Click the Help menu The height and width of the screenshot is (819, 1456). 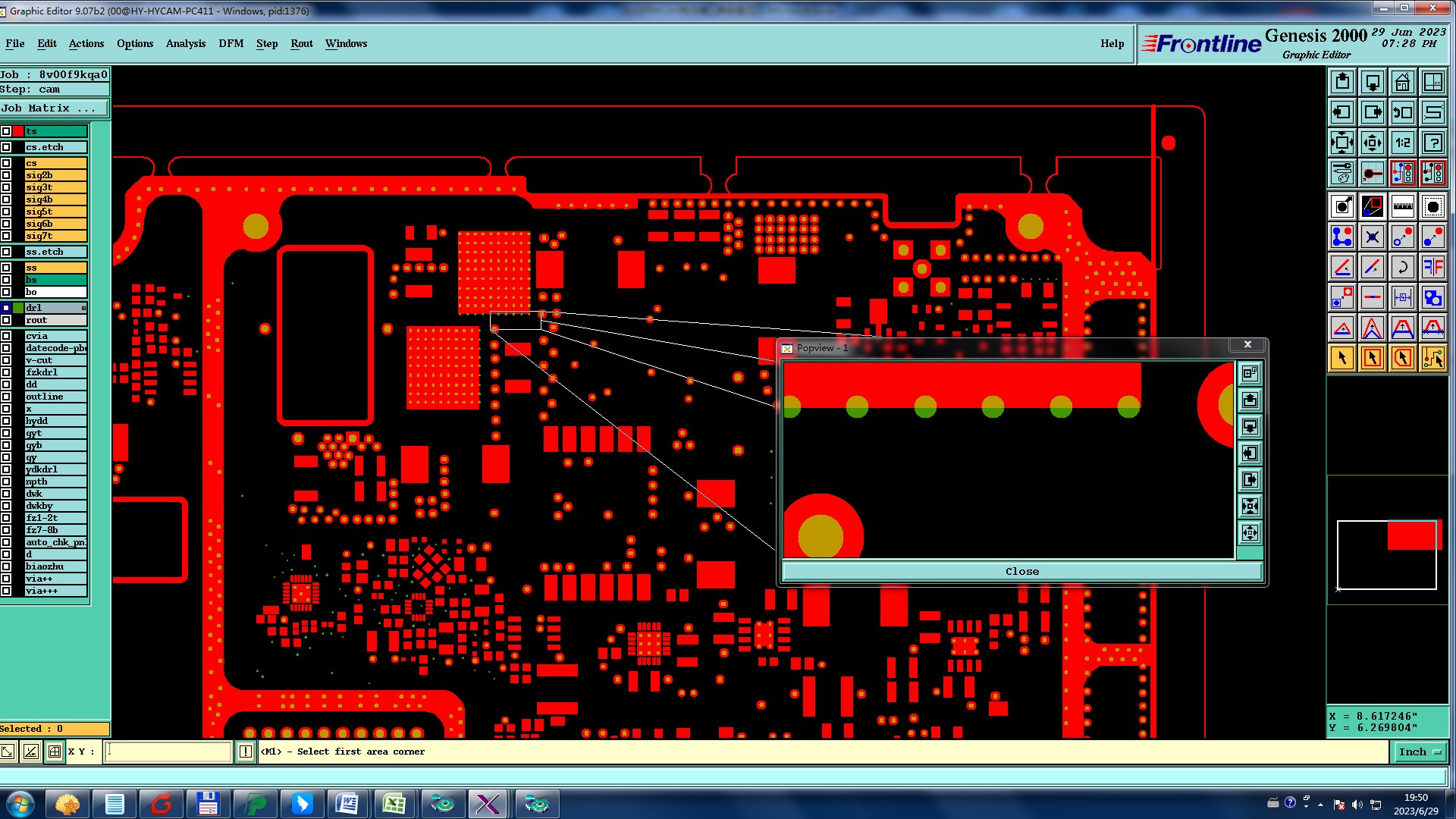(1112, 43)
